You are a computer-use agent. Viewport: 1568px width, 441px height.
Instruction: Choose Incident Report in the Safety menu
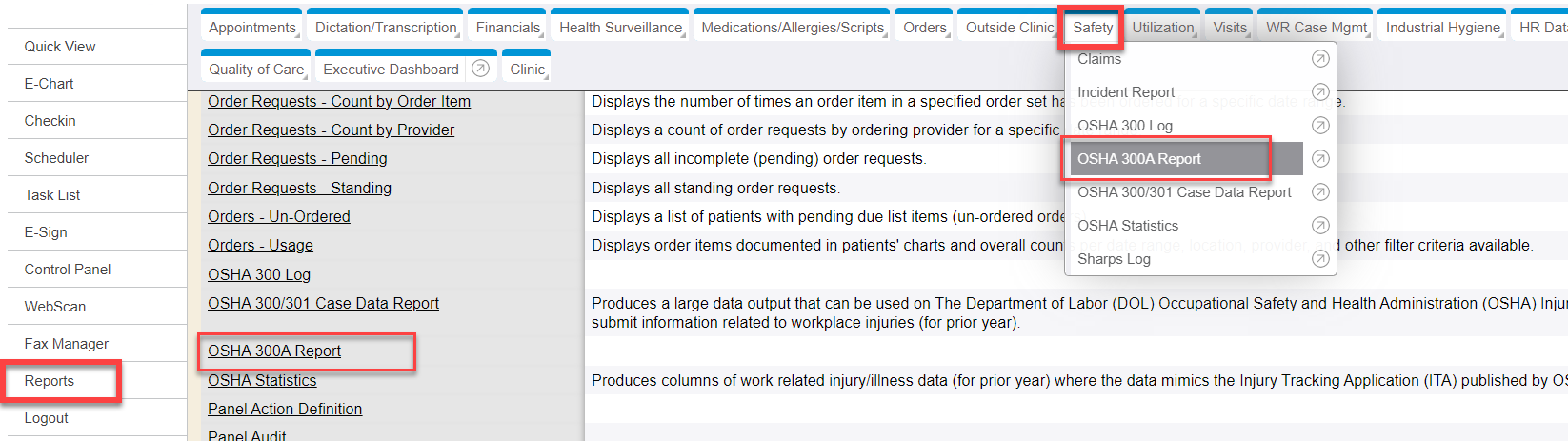(1126, 92)
